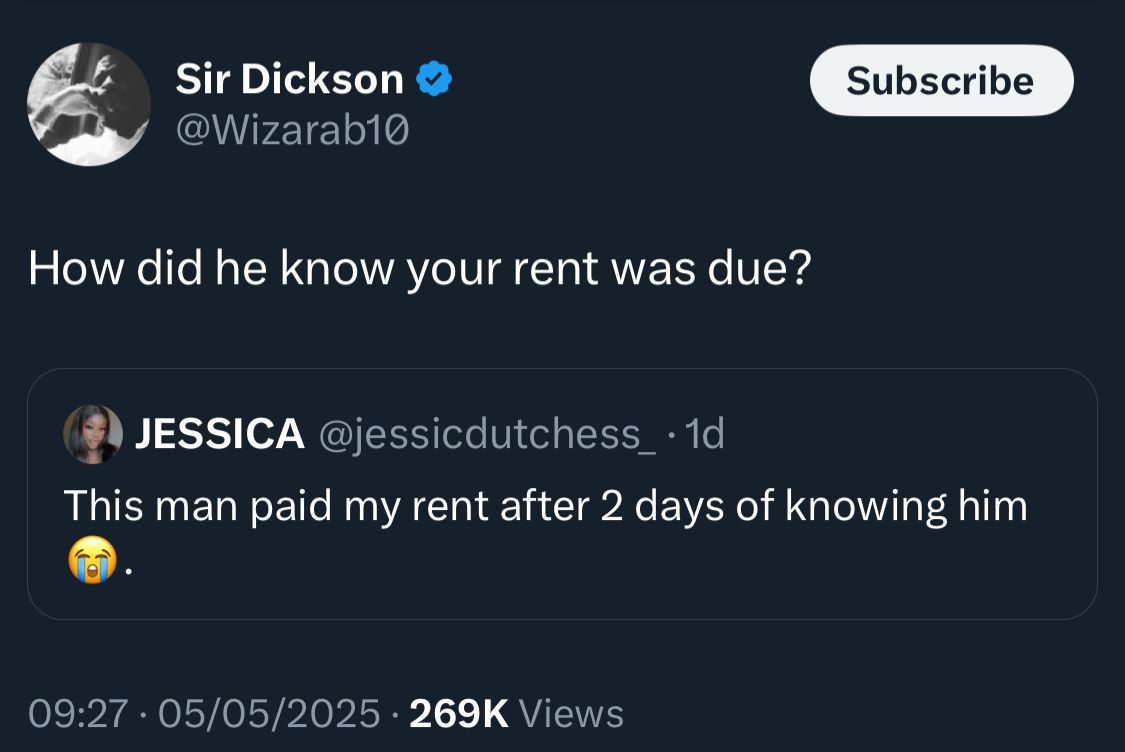Open the @Wizarab10 handle link
1125x752 pixels.
pyautogui.click(x=292, y=129)
